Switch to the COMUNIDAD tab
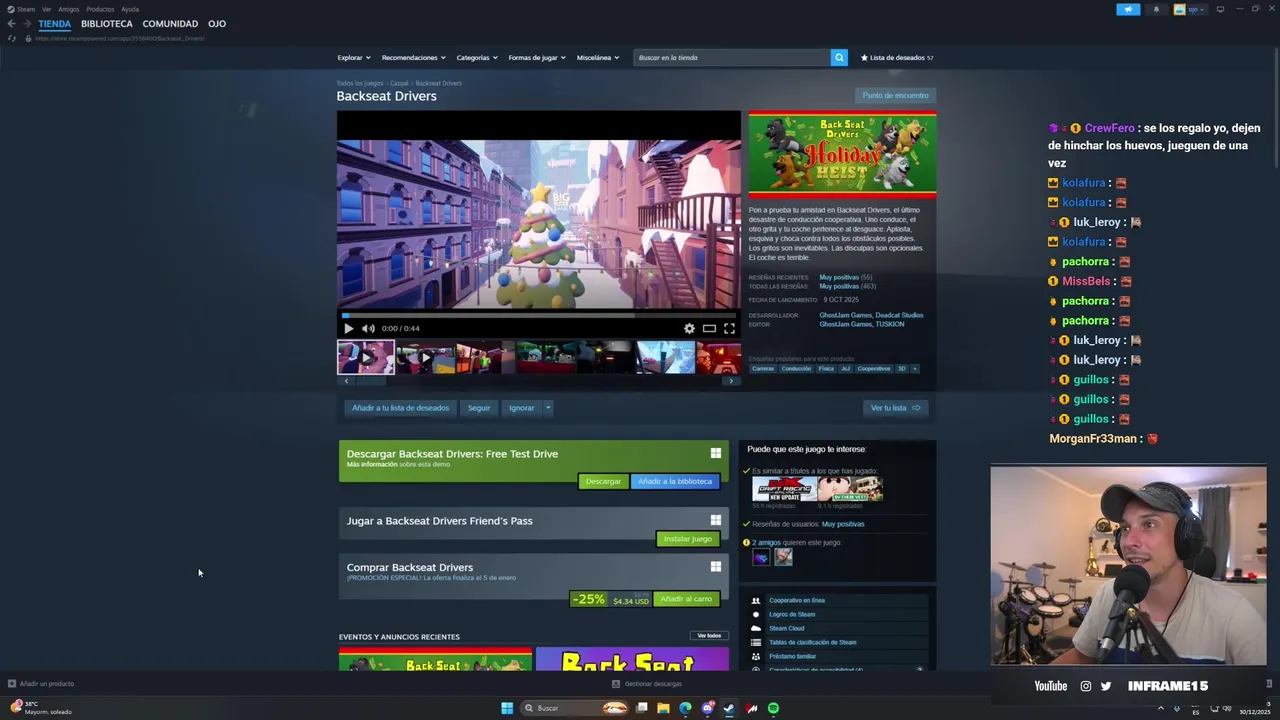The width and height of the screenshot is (1280, 720). (x=170, y=24)
